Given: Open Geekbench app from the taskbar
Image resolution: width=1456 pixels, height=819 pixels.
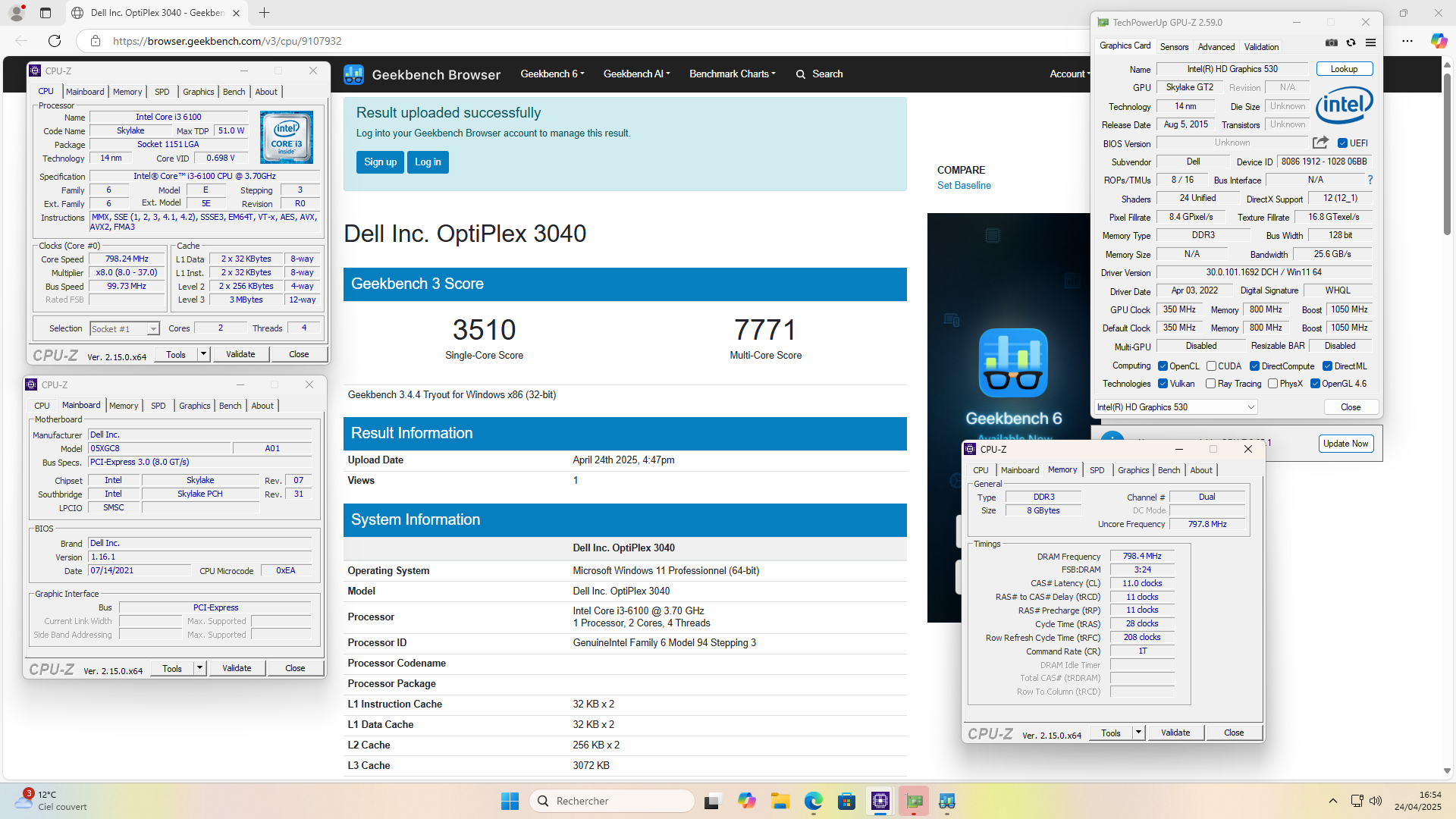Looking at the screenshot, I should pyautogui.click(x=947, y=801).
